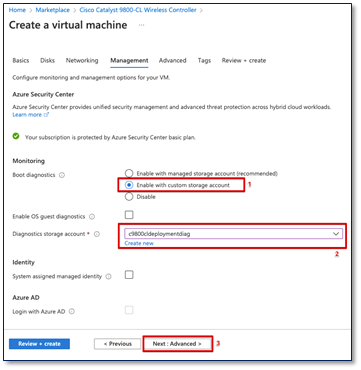Image resolution: width=361 pixels, height=370 pixels.
Task: Click the Boot diagnostics label
Action: tap(34, 175)
